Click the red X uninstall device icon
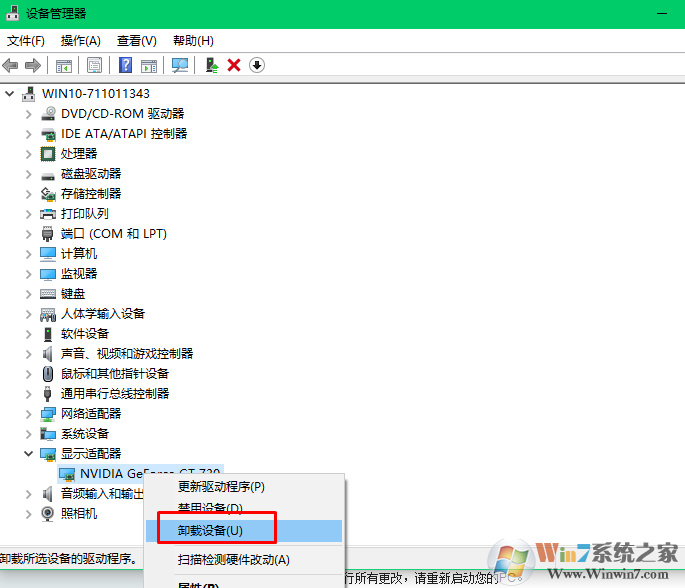Image resolution: width=685 pixels, height=588 pixels. tap(234, 65)
